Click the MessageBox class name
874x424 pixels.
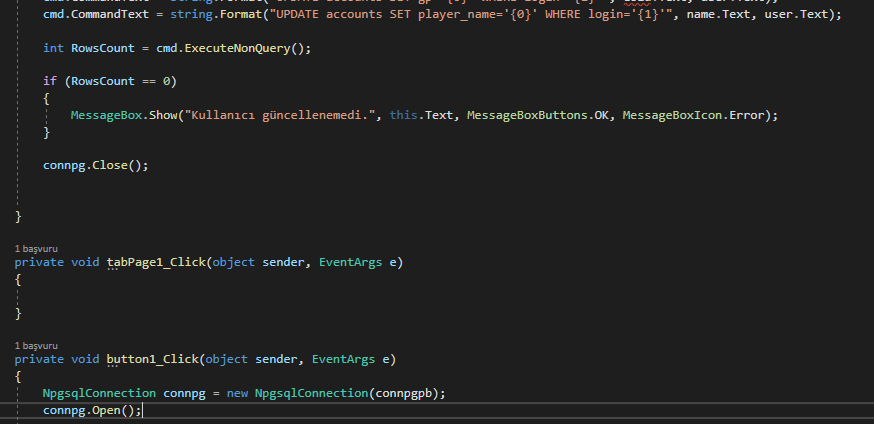(106, 115)
